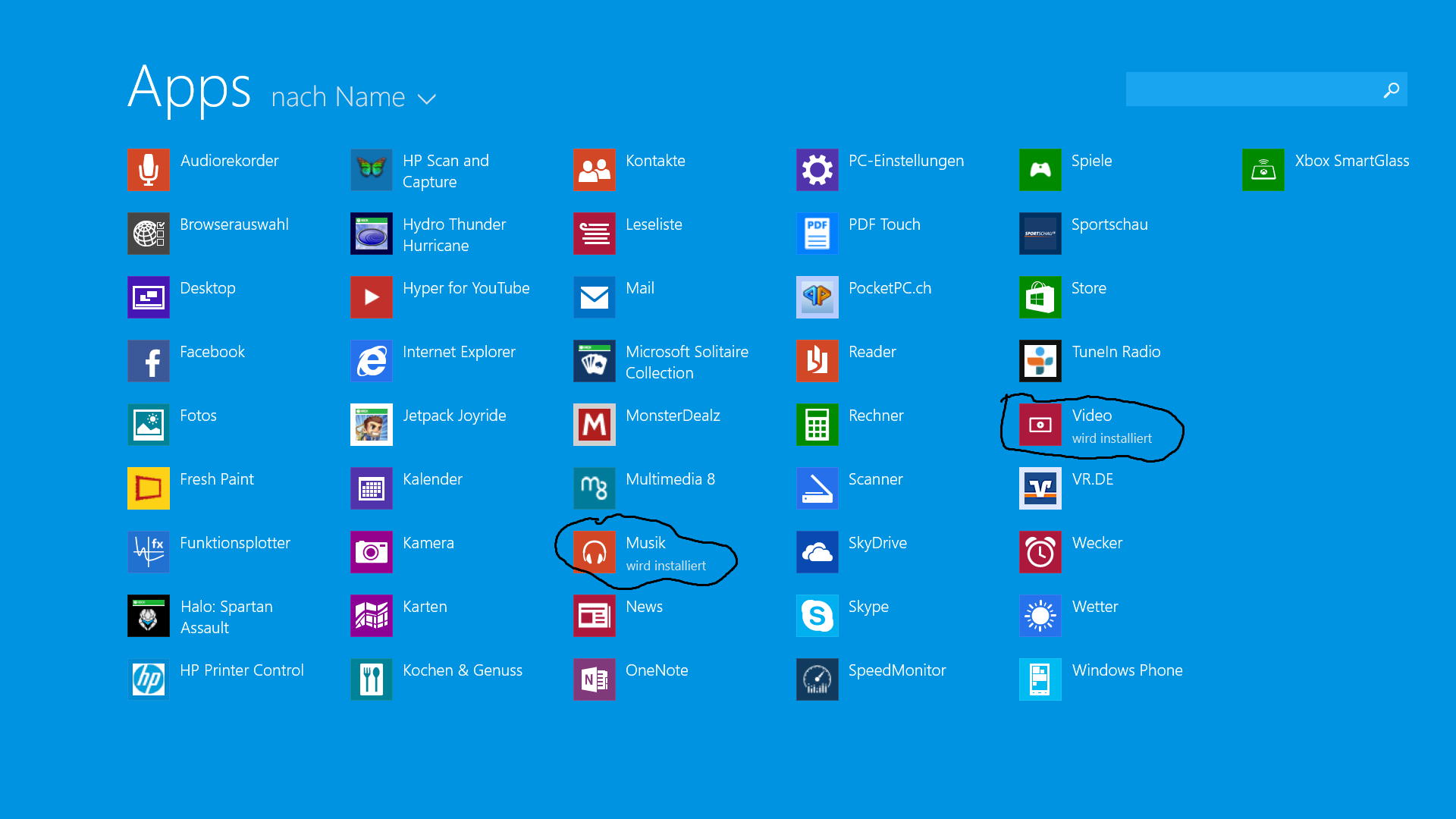
Task: Launch the Skype icon
Action: pyautogui.click(x=817, y=616)
